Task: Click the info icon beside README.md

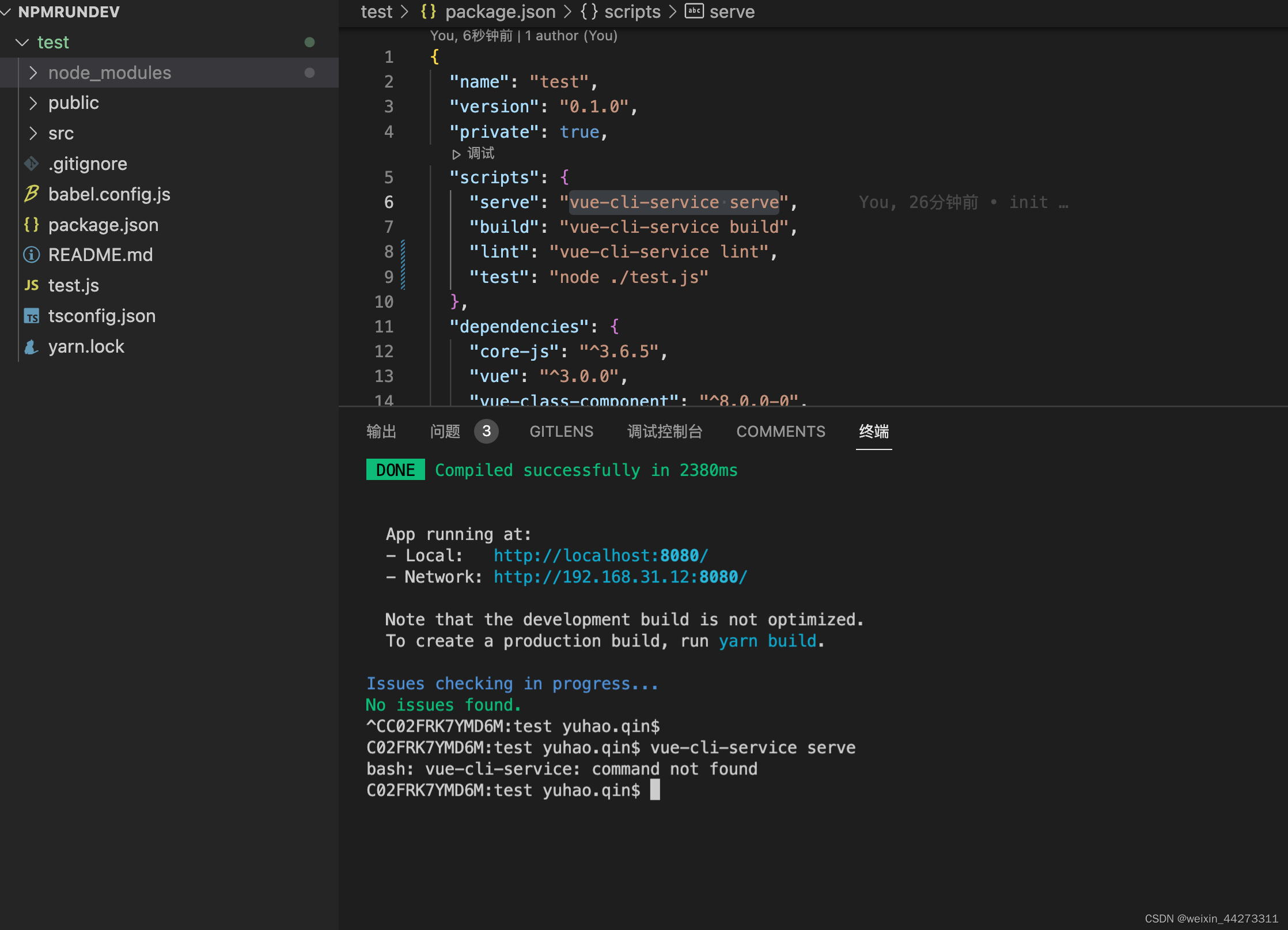Action: [x=32, y=255]
